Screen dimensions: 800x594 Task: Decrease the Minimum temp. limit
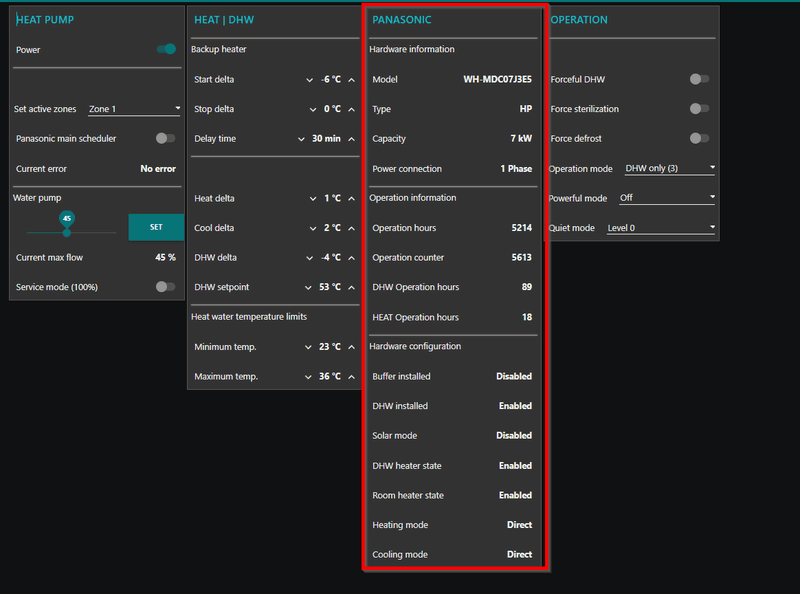tap(308, 347)
